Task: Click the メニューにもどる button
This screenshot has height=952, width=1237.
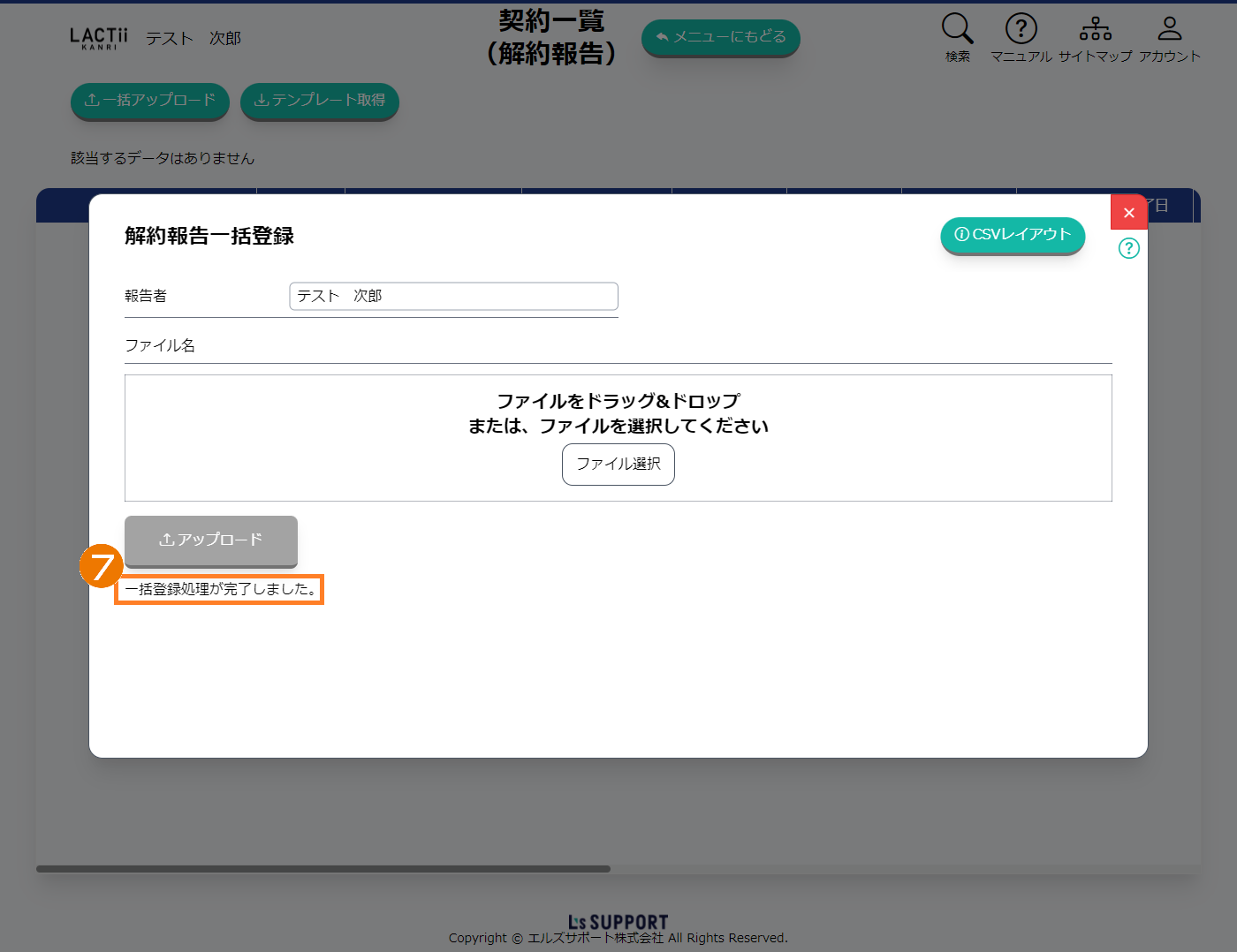Action: [x=720, y=37]
